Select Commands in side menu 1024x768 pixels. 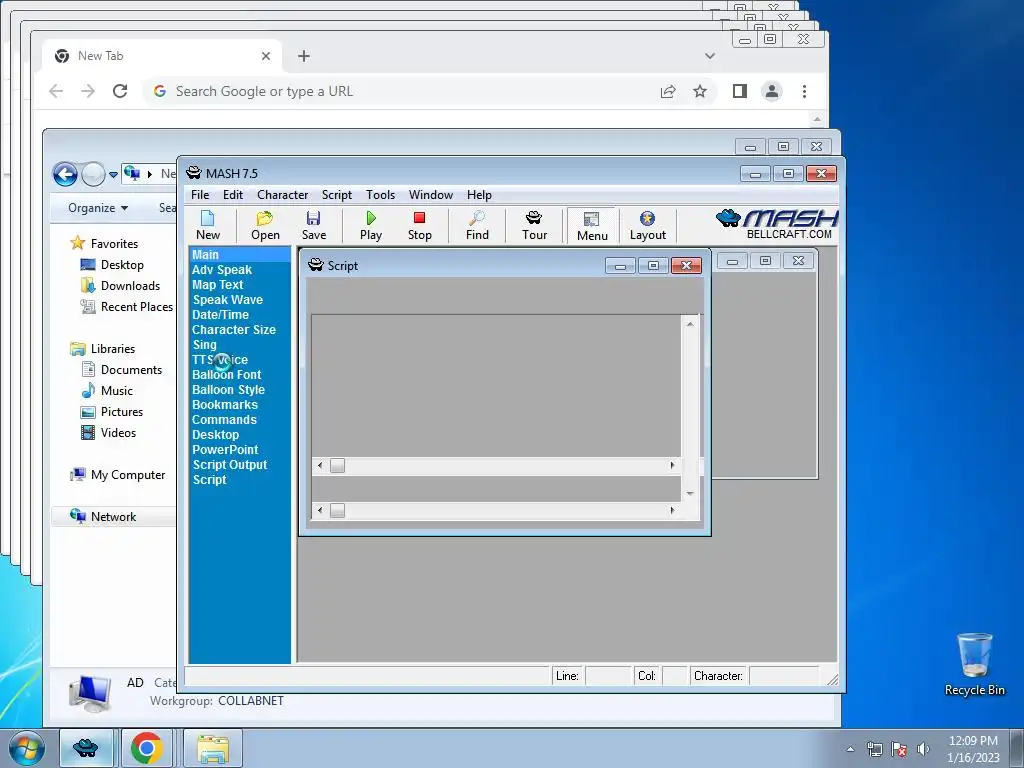(224, 420)
